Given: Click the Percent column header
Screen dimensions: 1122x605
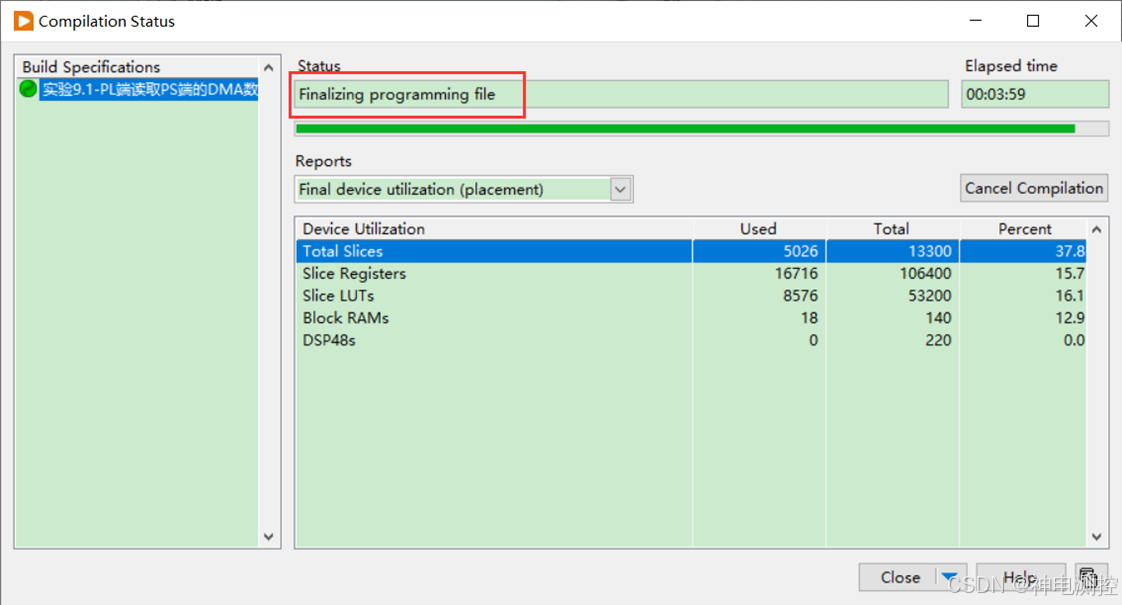Looking at the screenshot, I should [1024, 229].
